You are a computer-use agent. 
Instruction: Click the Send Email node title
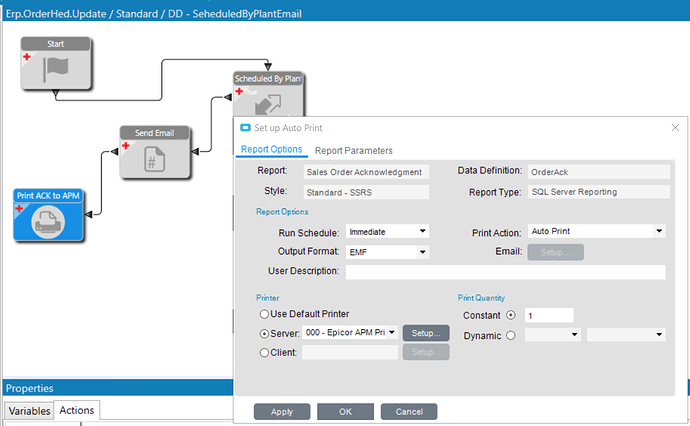tap(154, 133)
